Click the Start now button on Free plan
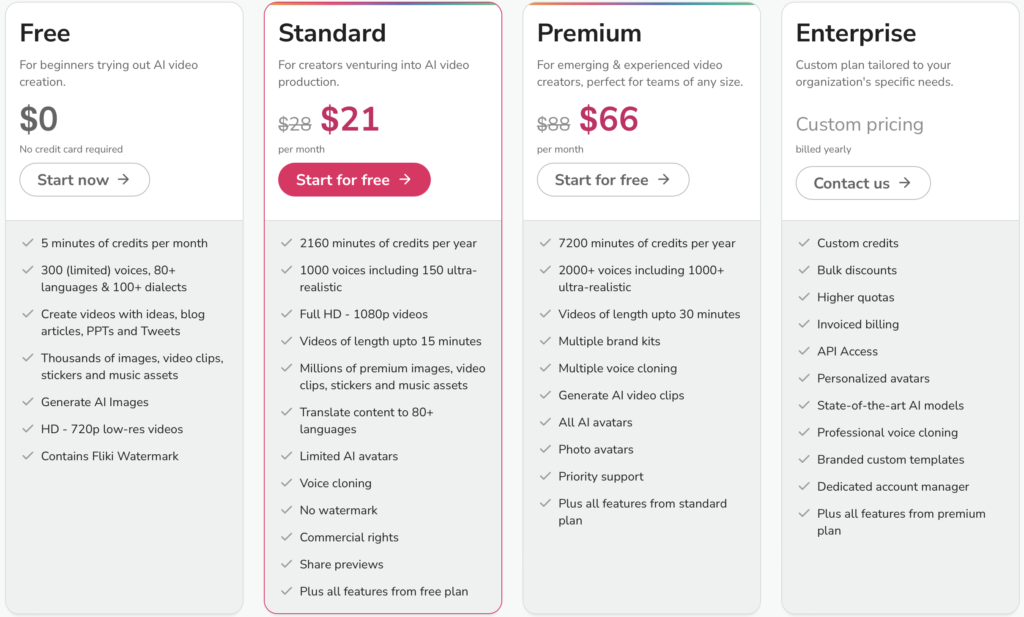The height and width of the screenshot is (617, 1024). coord(84,180)
